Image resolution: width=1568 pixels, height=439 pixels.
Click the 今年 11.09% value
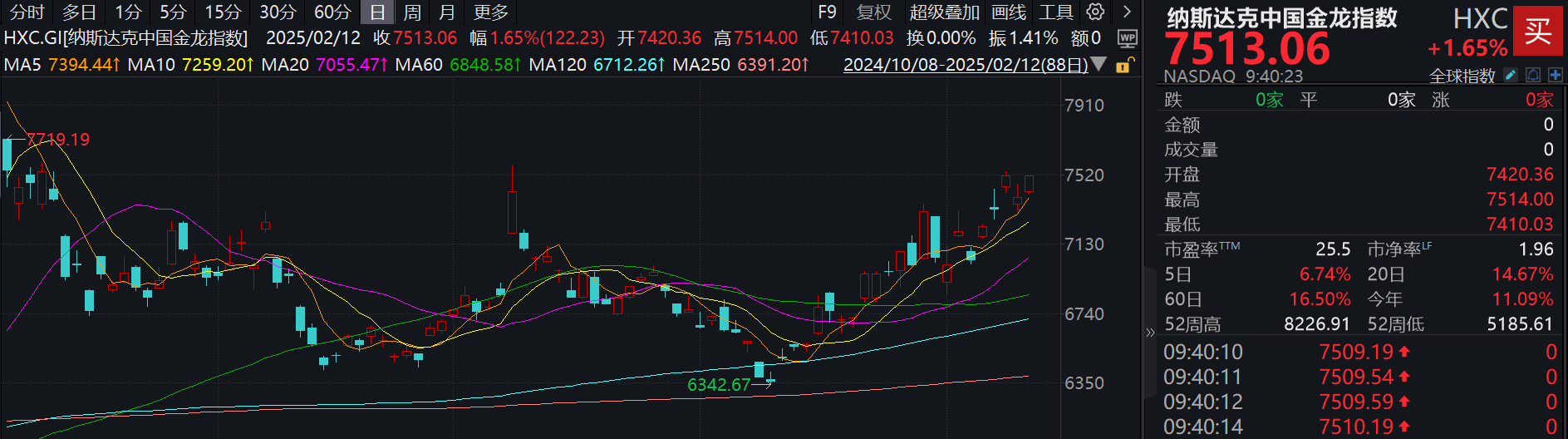coord(1522,298)
